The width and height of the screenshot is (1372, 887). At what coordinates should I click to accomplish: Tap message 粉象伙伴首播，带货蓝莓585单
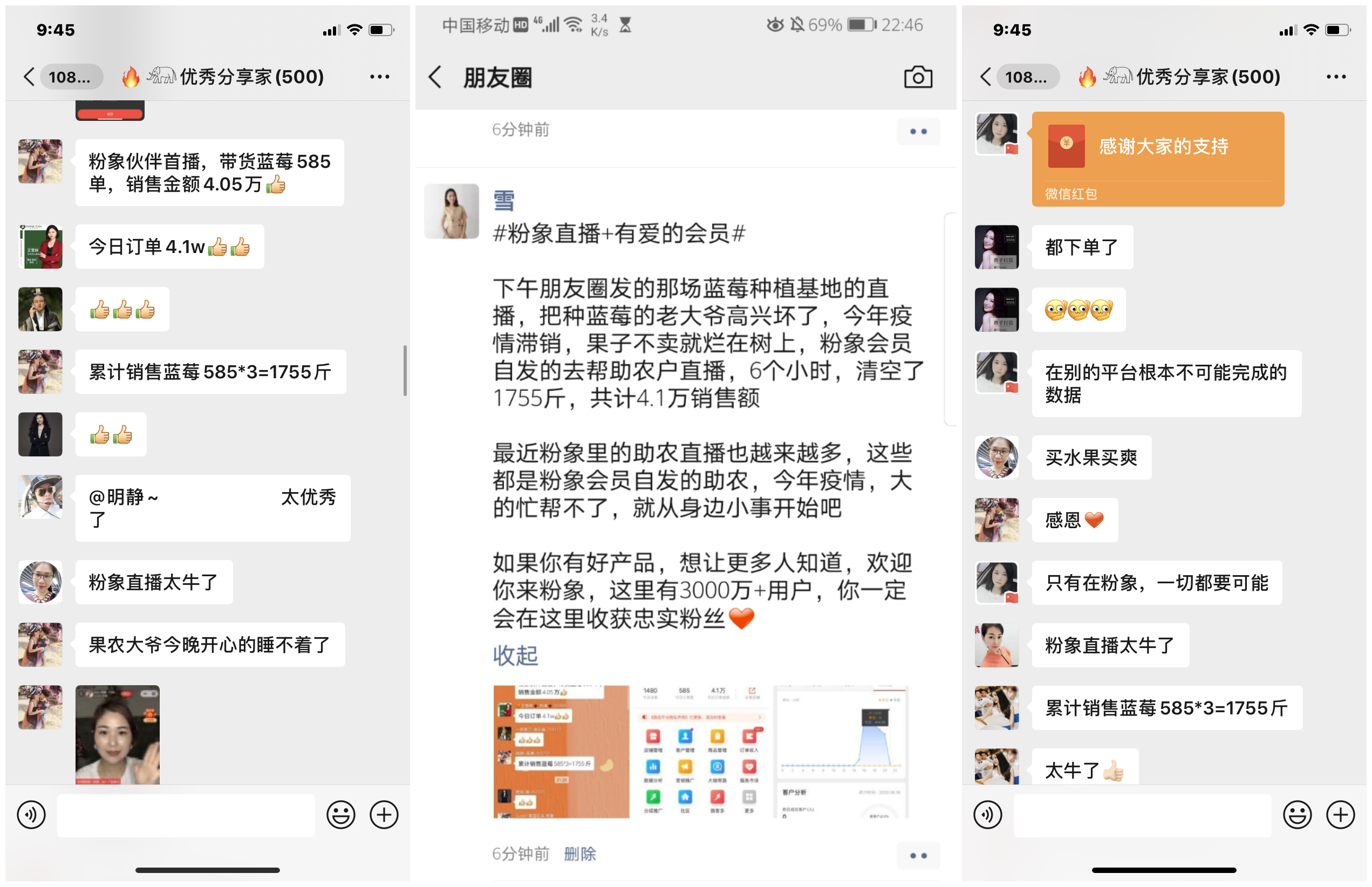(x=210, y=173)
